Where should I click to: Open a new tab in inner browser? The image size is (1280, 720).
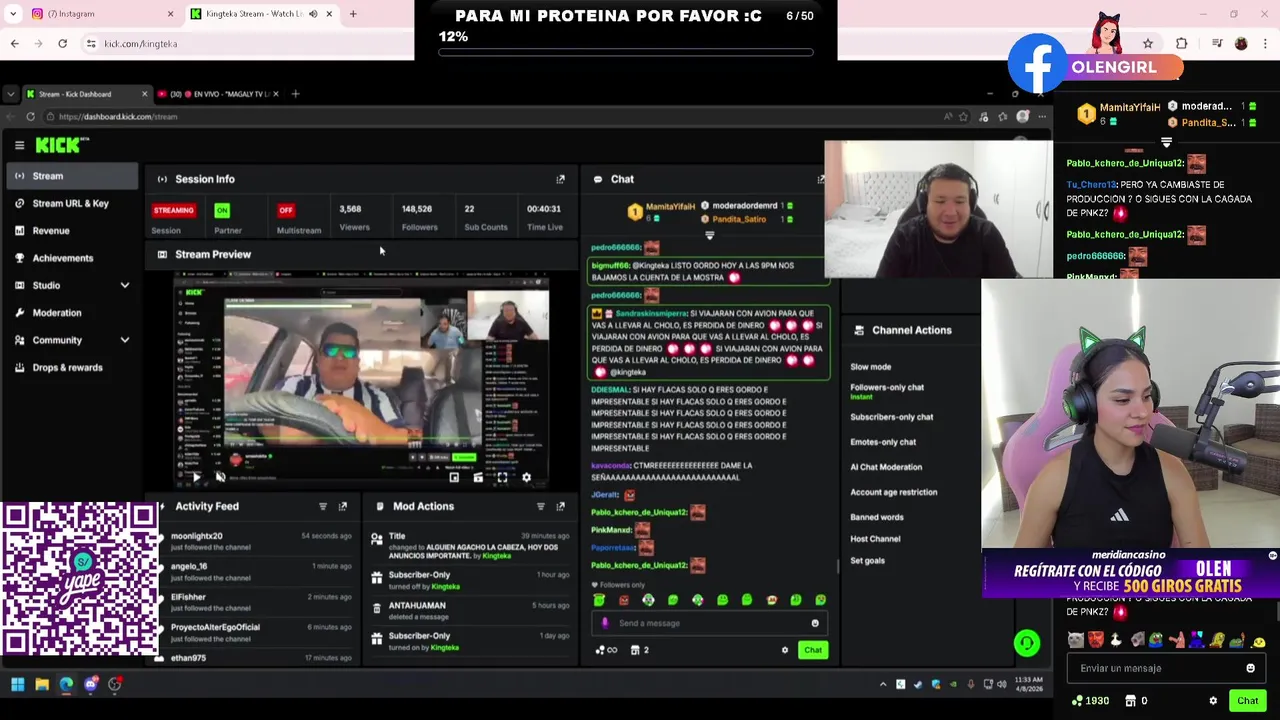pos(295,94)
